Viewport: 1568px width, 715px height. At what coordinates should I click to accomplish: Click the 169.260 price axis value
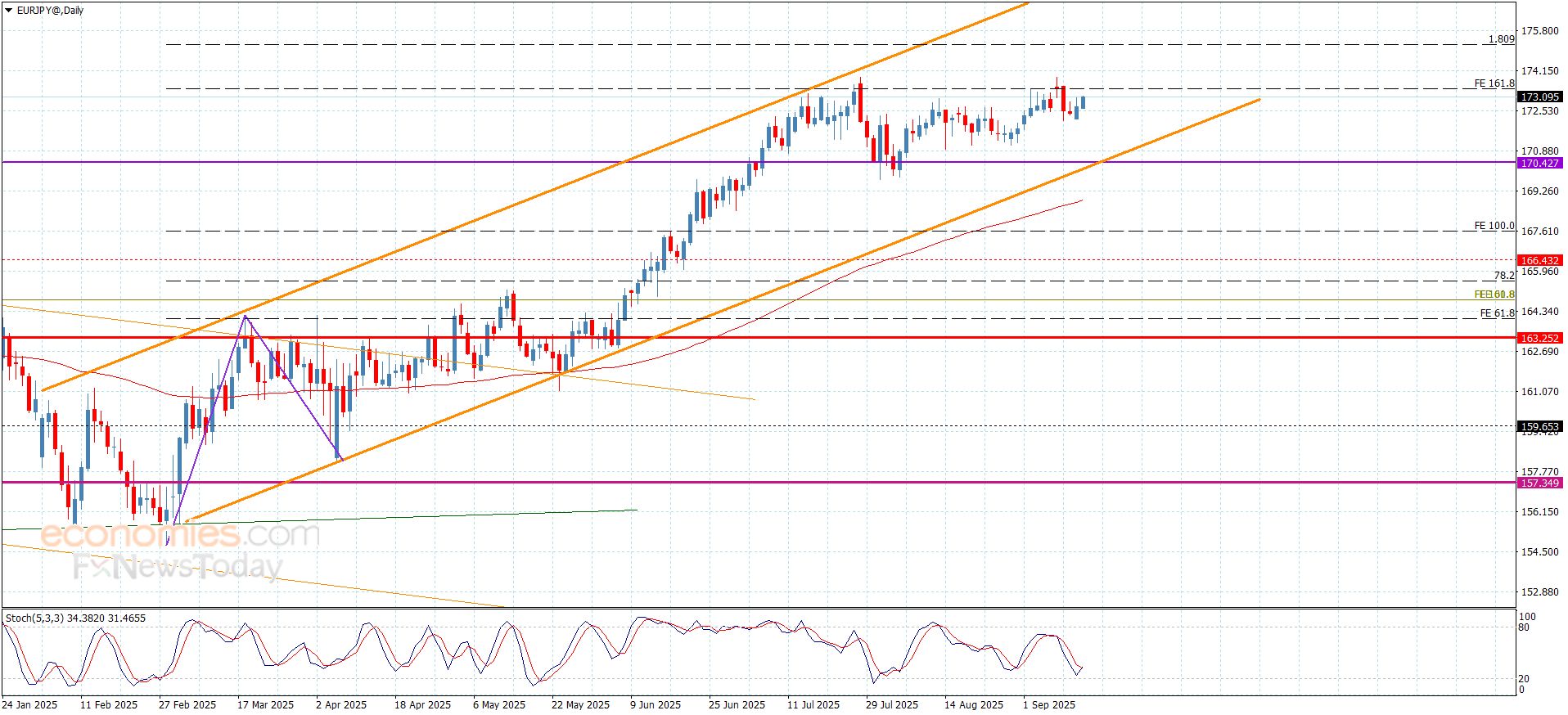pos(1539,191)
